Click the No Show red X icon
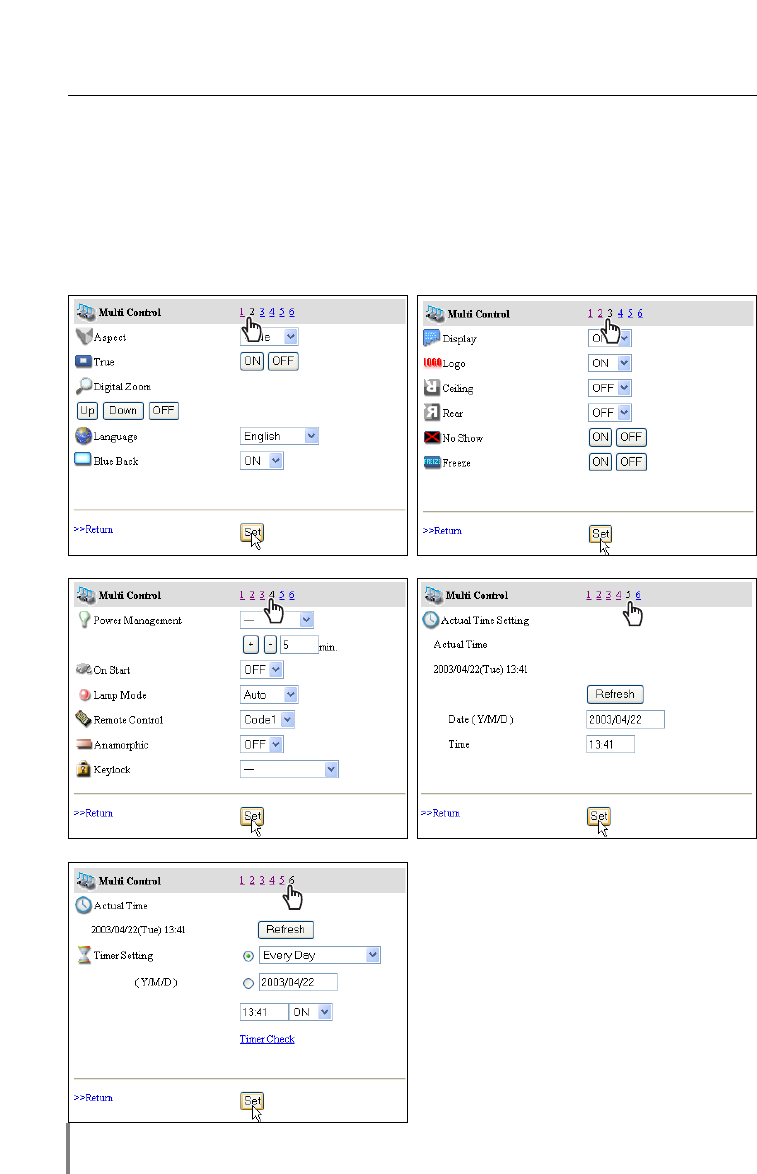Image resolution: width=757 pixels, height=1174 pixels. click(x=432, y=438)
